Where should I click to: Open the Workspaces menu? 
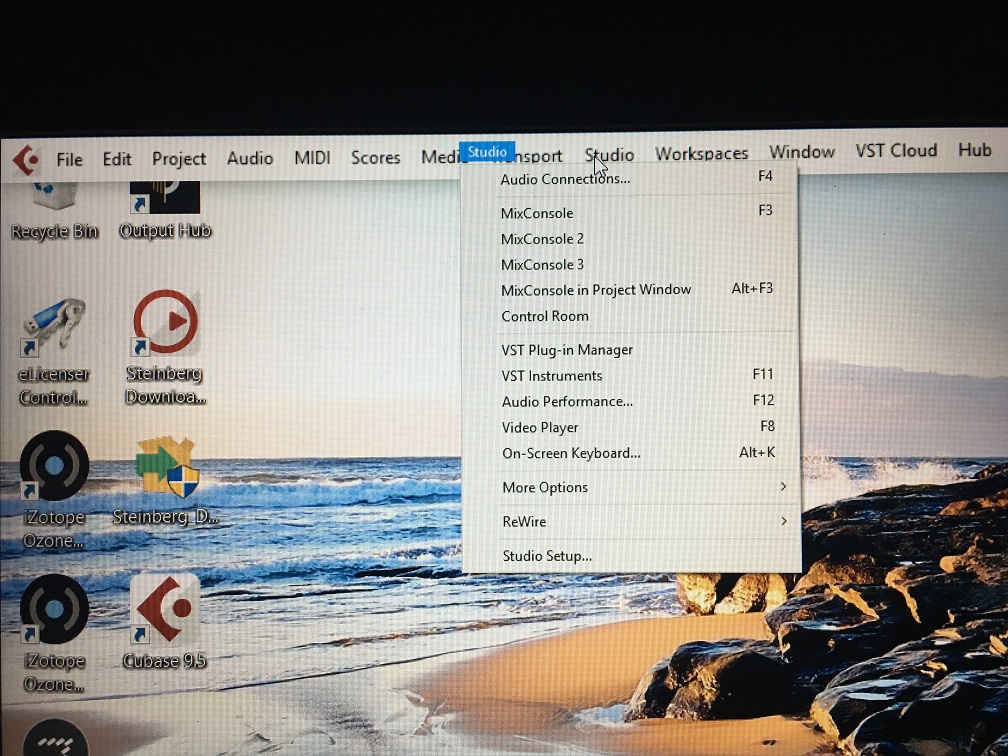(701, 154)
